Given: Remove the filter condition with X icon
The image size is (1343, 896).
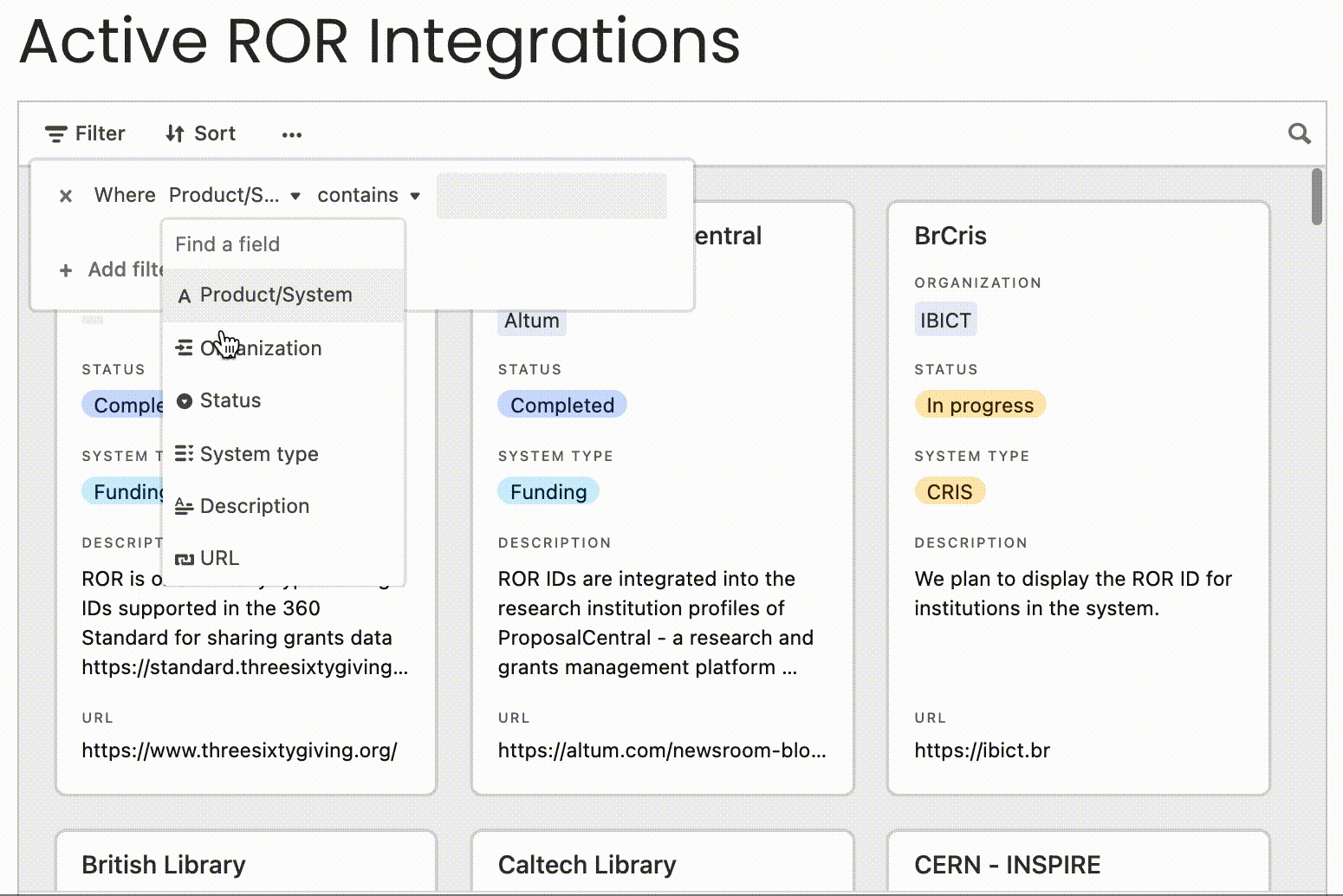Looking at the screenshot, I should point(65,196).
